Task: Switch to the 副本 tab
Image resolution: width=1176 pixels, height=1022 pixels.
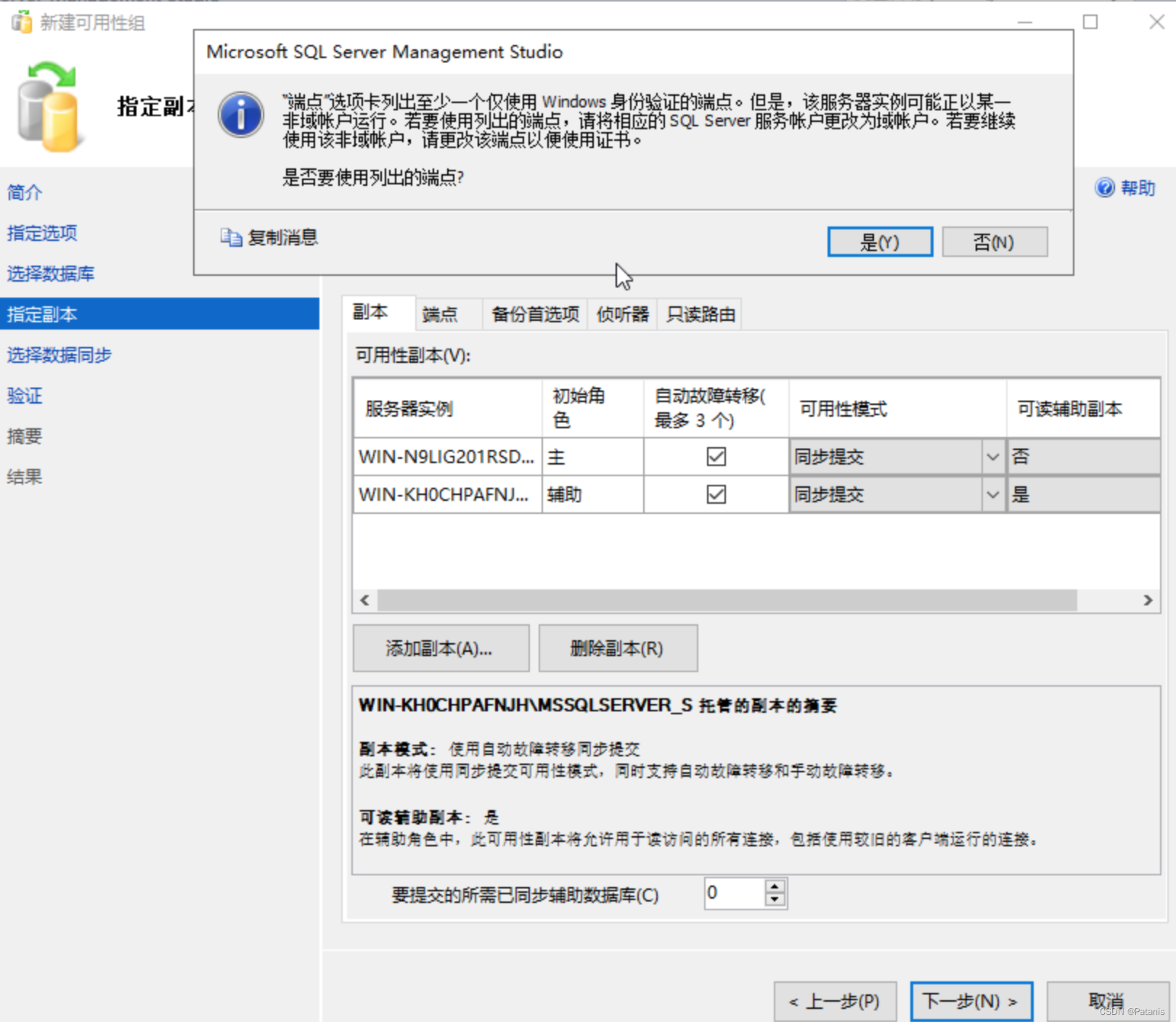Action: [x=379, y=312]
